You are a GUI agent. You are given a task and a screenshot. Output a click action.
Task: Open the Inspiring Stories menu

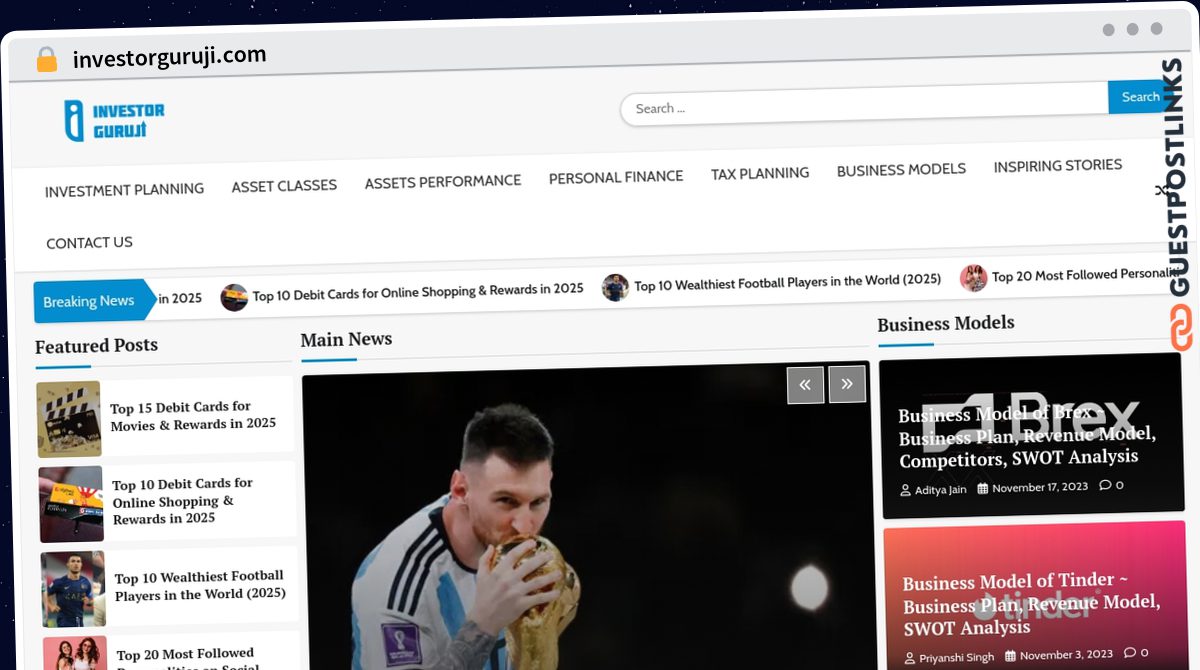pyautogui.click(x=1058, y=166)
